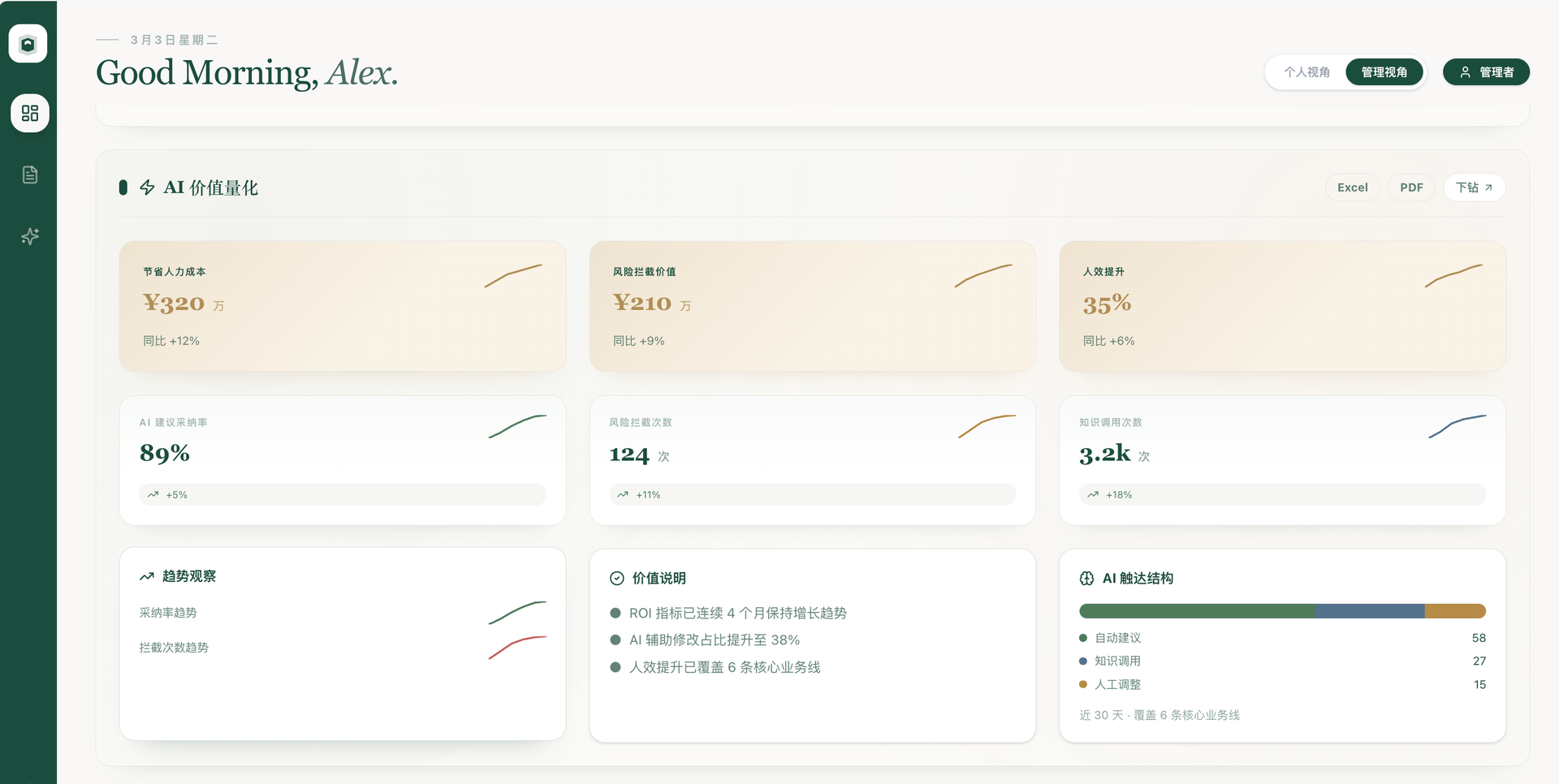The image size is (1559, 784).
Task: Export the report to Excel
Action: pos(1353,187)
